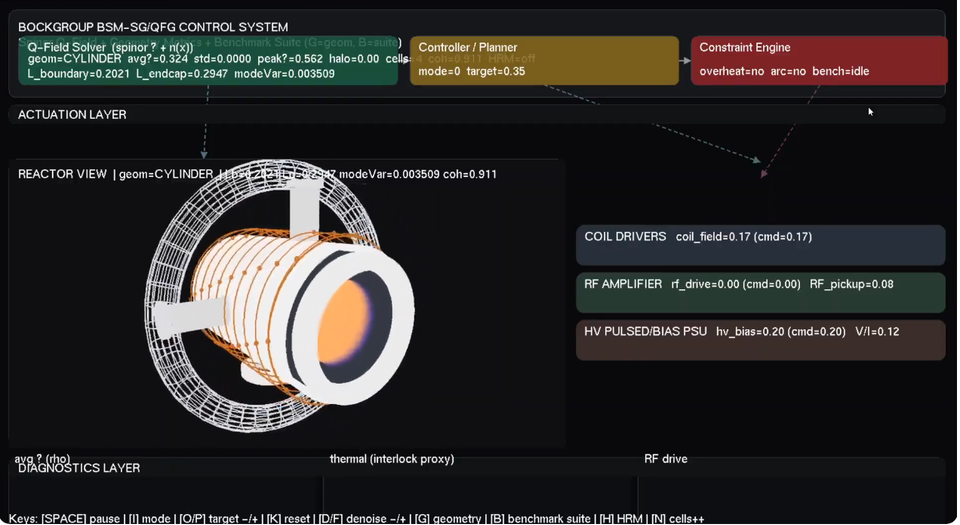Click '[K] reset' key hint

pyautogui.click(x=287, y=519)
